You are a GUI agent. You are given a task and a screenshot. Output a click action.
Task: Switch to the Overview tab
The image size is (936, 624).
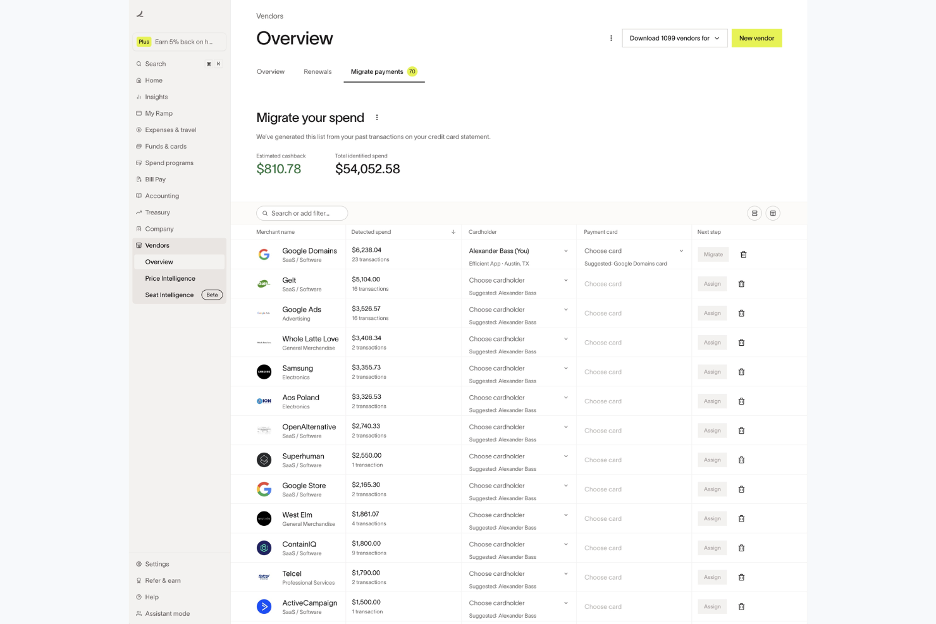click(270, 72)
